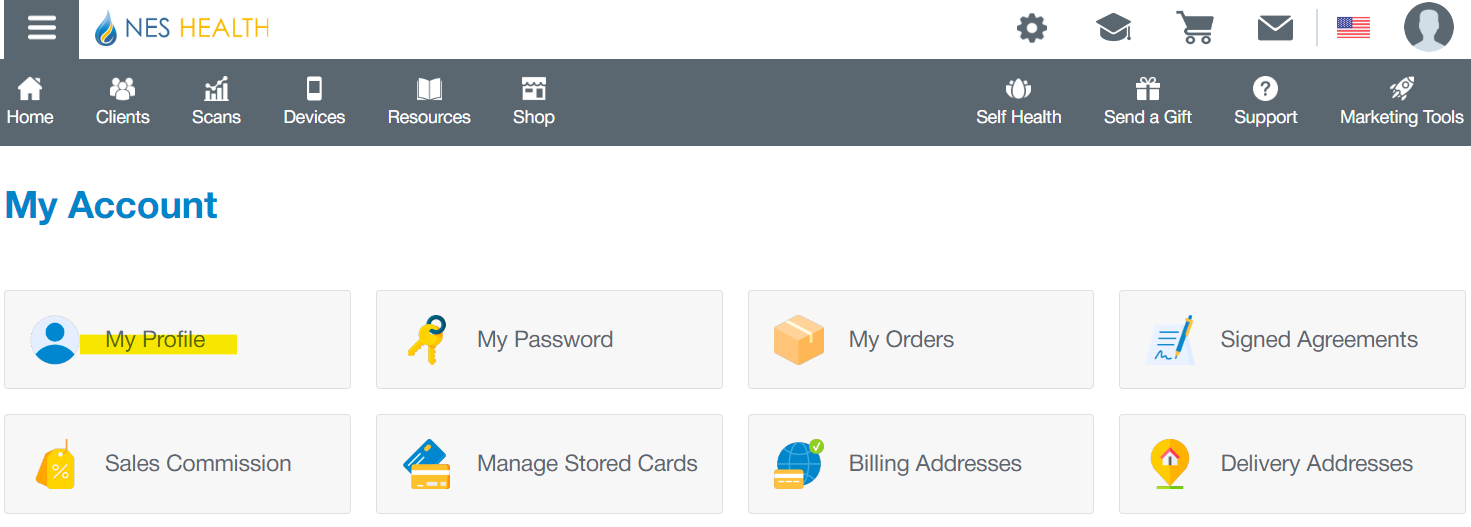Open the My Profile tile
Screen dimensions: 1471x527
[x=177, y=339]
